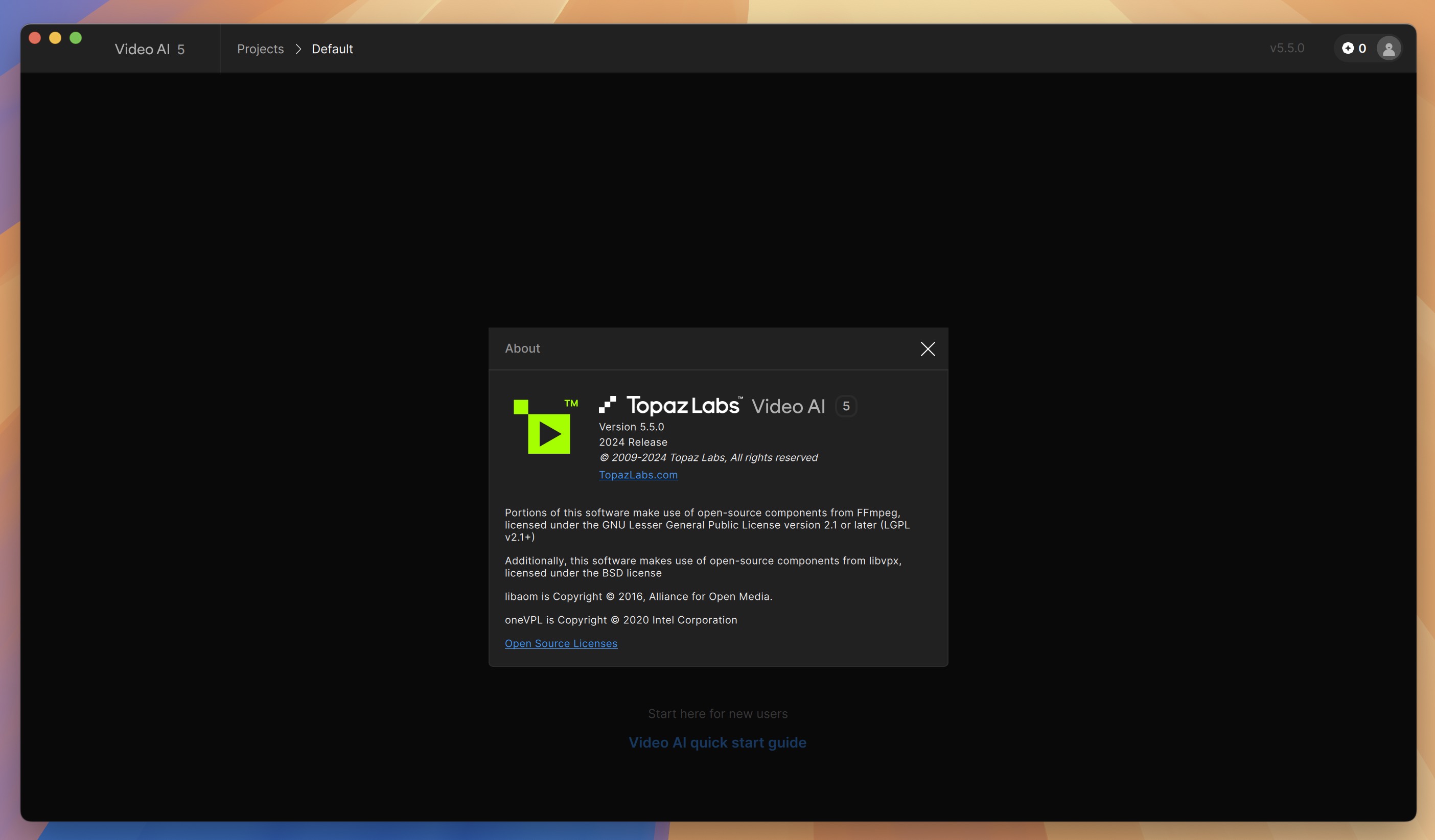1435x840 pixels.
Task: Open the Video AI quick start guide
Action: [x=717, y=742]
